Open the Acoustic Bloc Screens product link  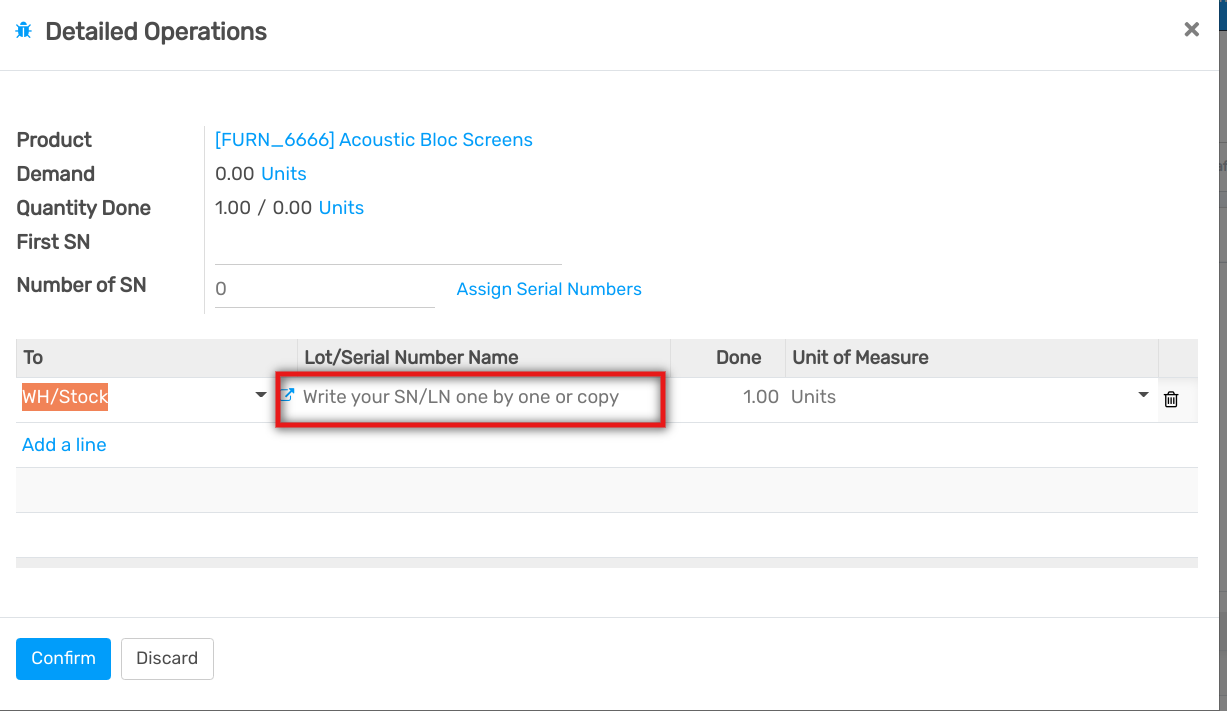pos(374,140)
